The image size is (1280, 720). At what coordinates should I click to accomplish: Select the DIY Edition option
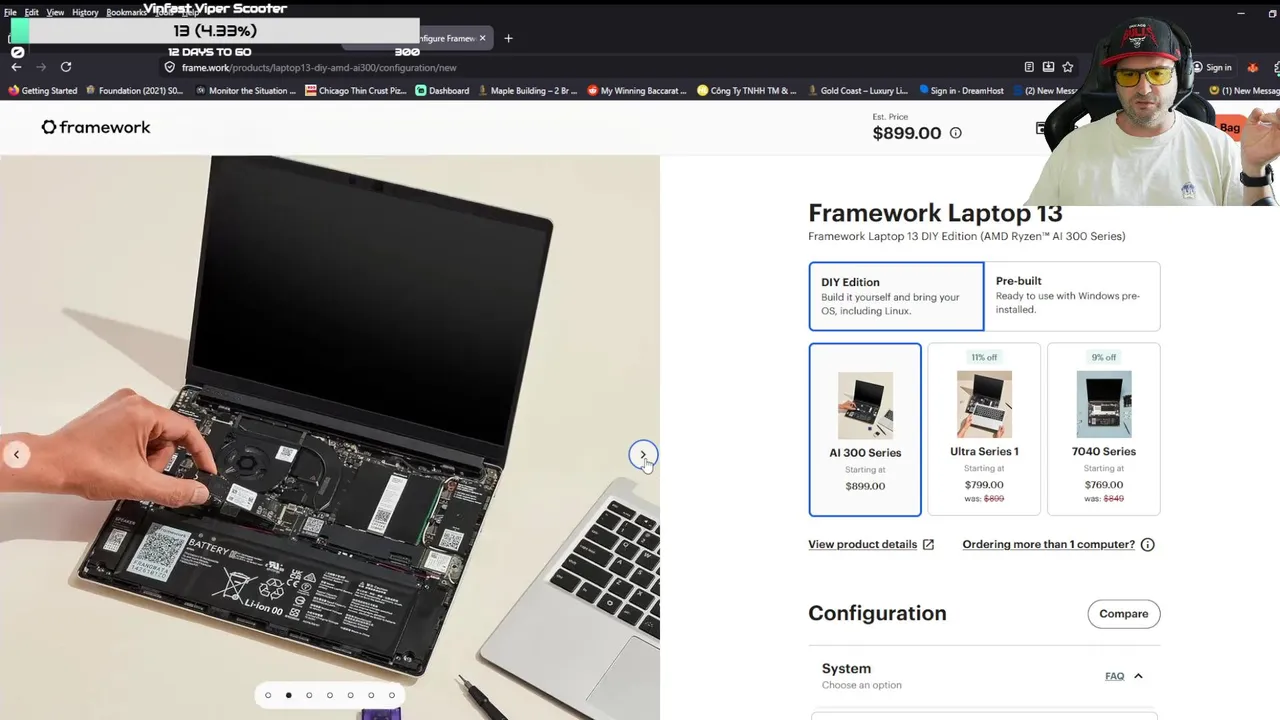(896, 296)
